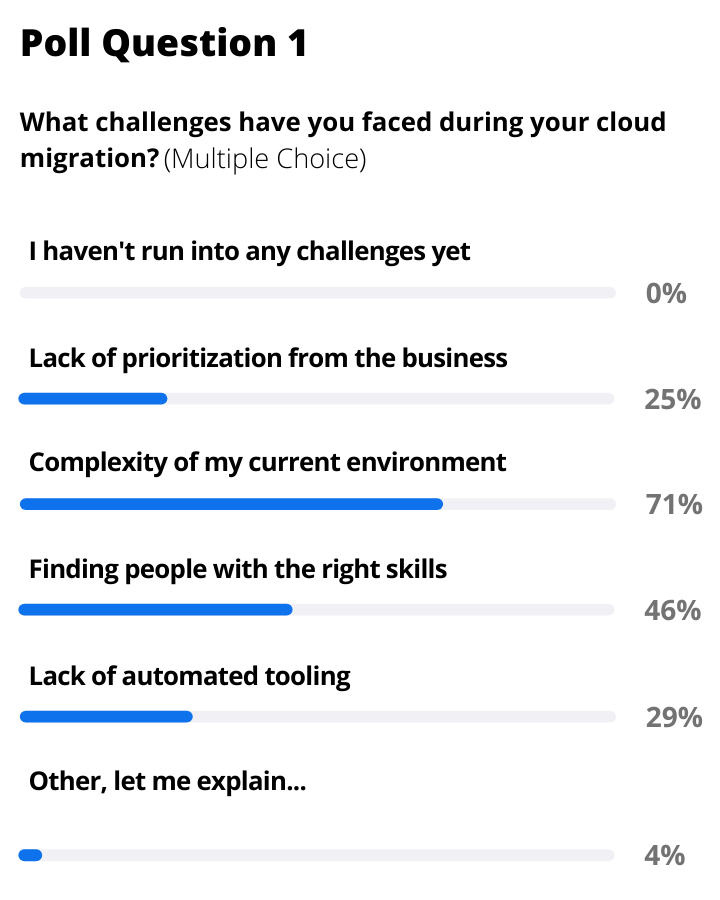
Task: Select "Lack of prioritization from the business" option
Action: 268,357
